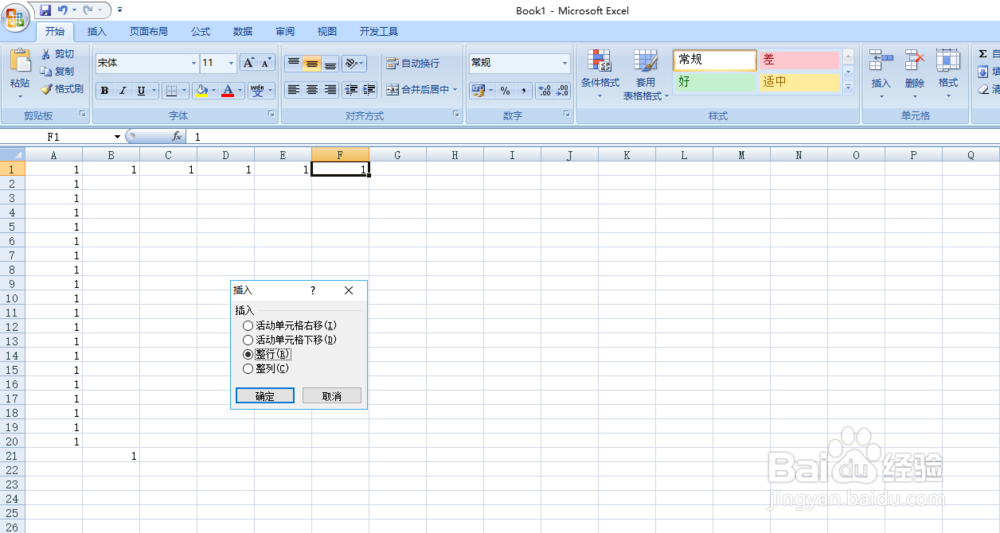Screen dimensions: 1000x533
Task: Open cell Format 格式 ribbon button
Action: (948, 73)
